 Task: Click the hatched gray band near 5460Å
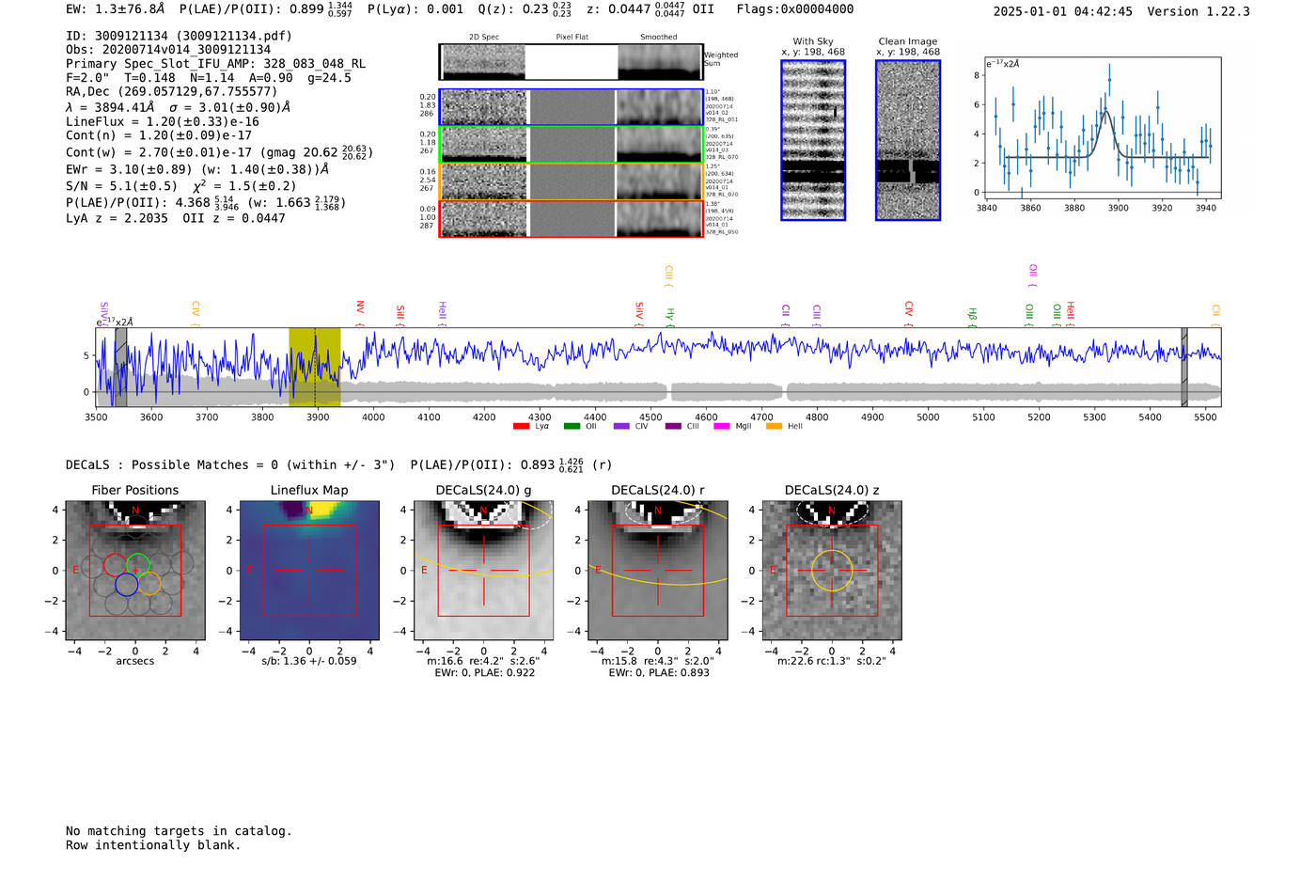pyautogui.click(x=1184, y=368)
